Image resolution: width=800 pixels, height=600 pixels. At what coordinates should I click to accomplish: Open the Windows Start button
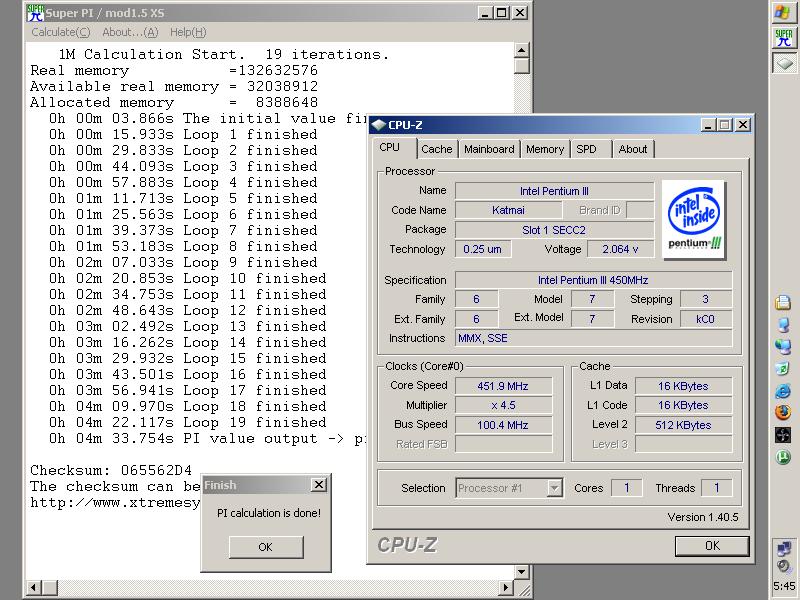(784, 12)
